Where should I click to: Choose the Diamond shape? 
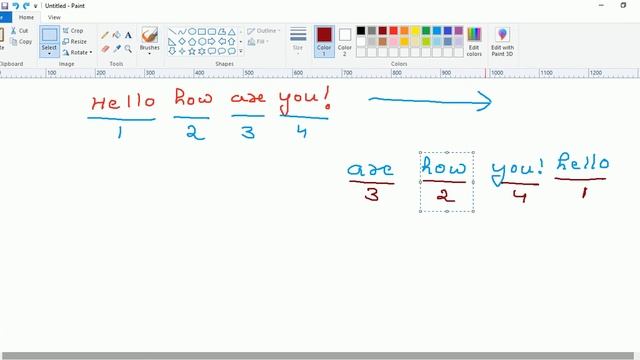[x=182, y=42]
